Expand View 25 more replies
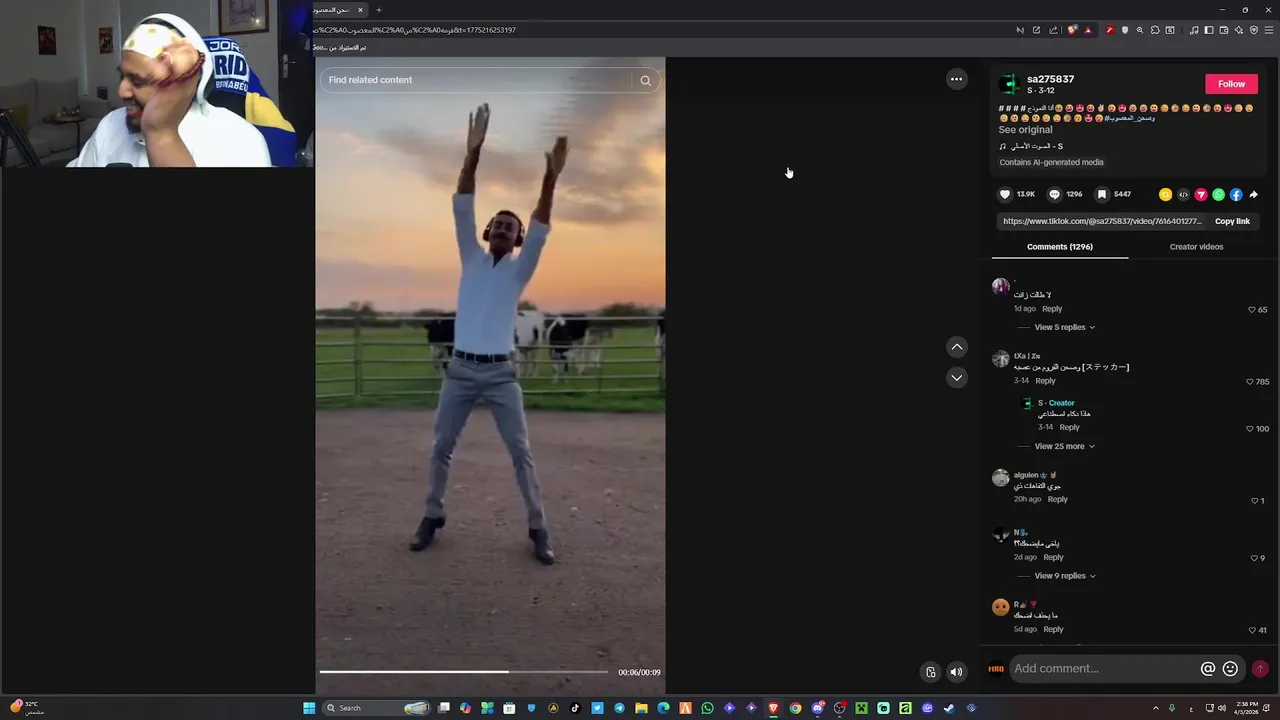 [x=1065, y=446]
